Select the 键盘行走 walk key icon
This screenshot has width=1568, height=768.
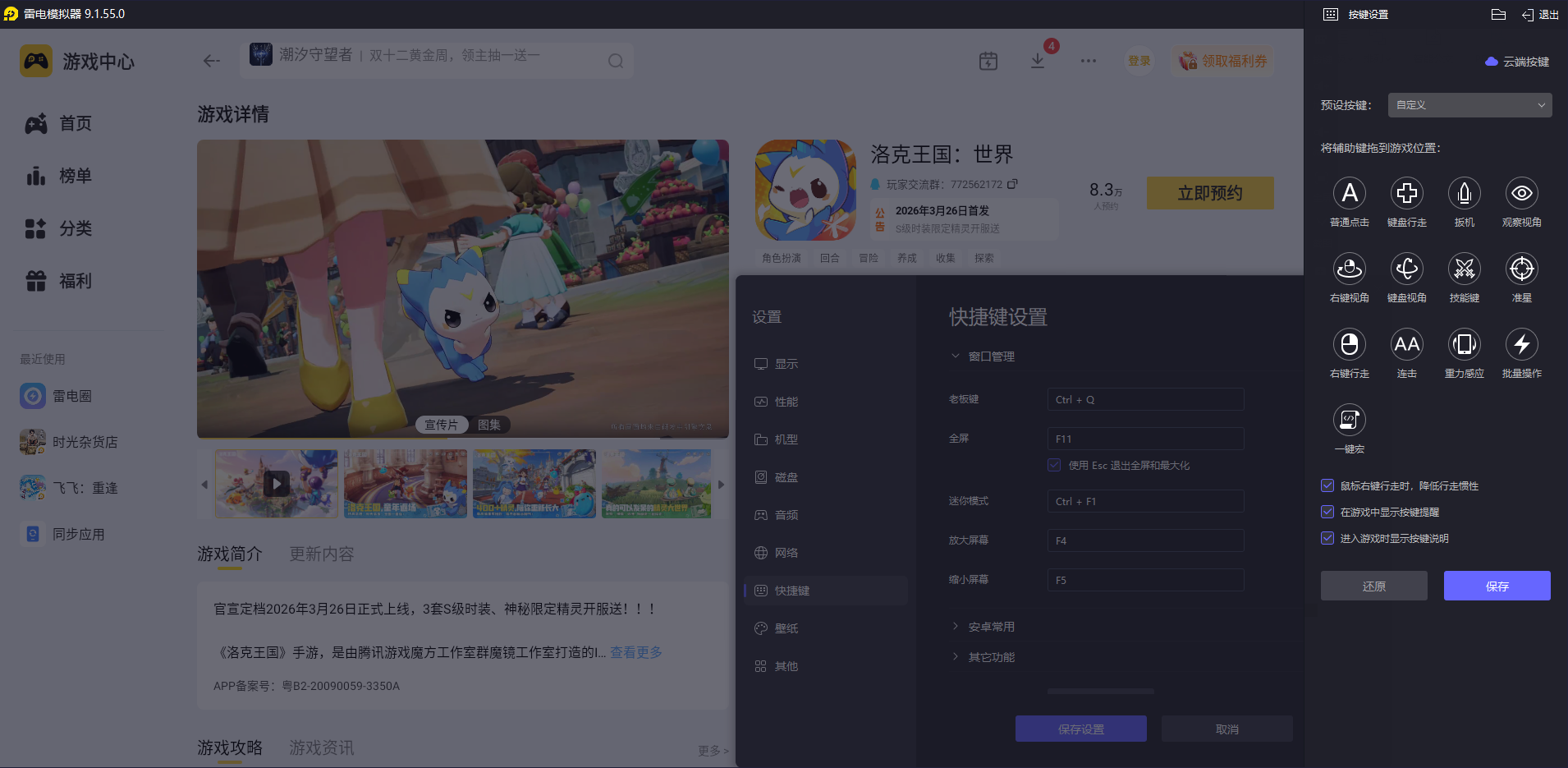click(x=1407, y=194)
